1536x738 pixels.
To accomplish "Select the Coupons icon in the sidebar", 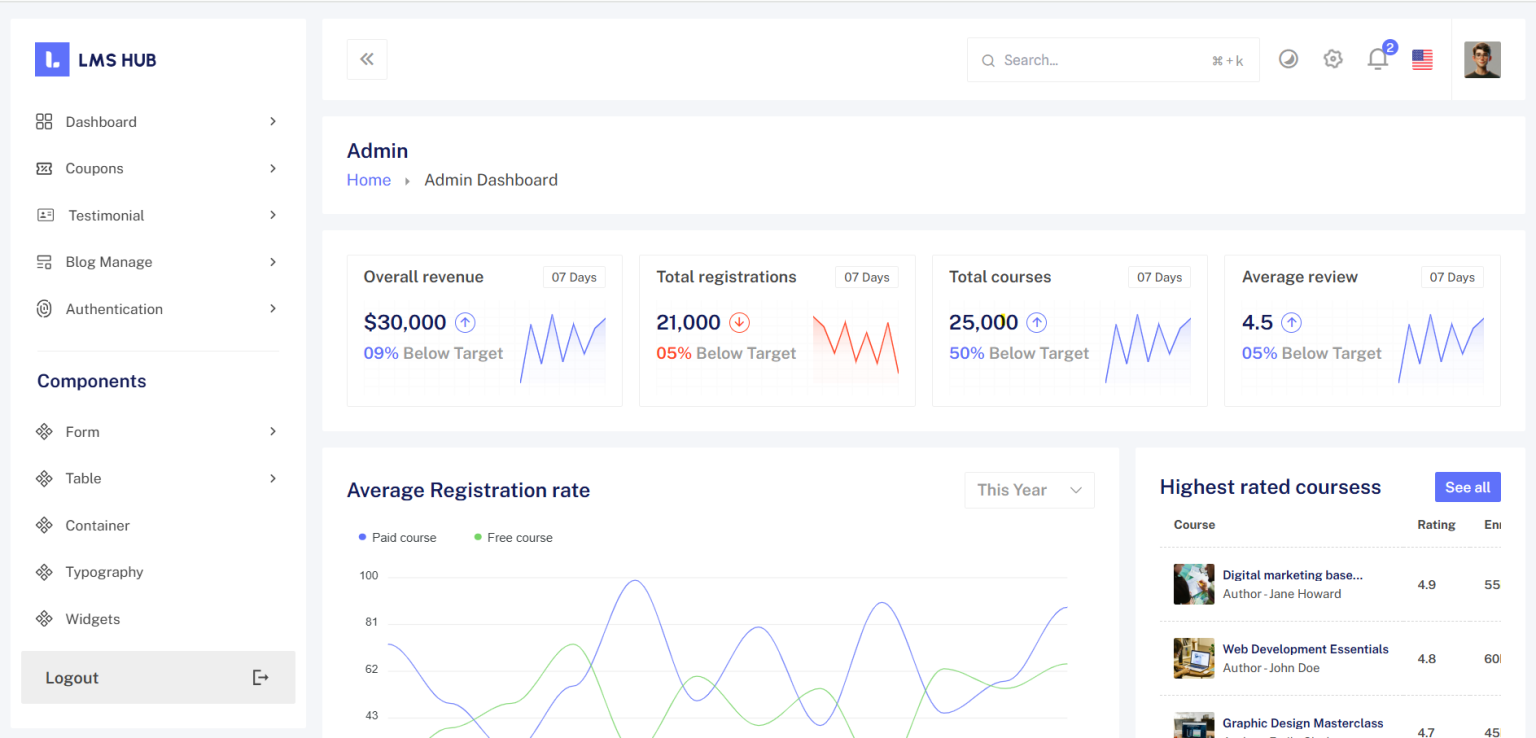I will coord(44,168).
